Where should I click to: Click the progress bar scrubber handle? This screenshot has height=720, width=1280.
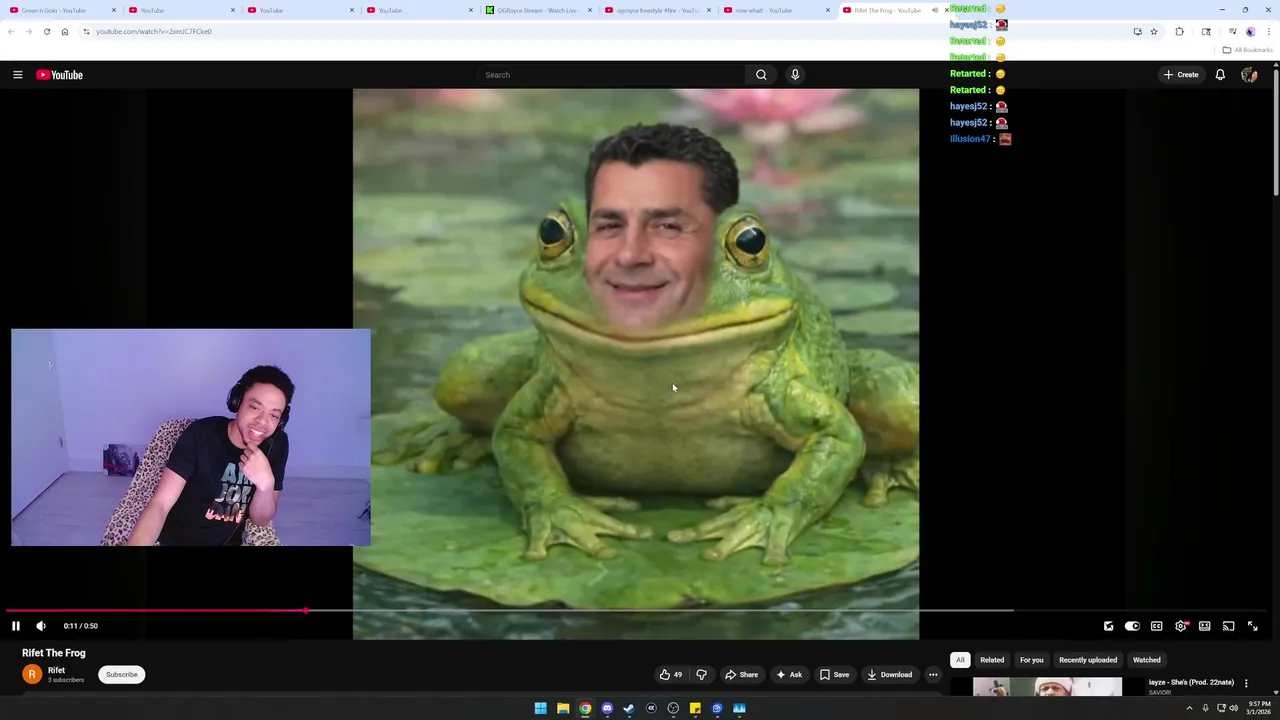[306, 610]
